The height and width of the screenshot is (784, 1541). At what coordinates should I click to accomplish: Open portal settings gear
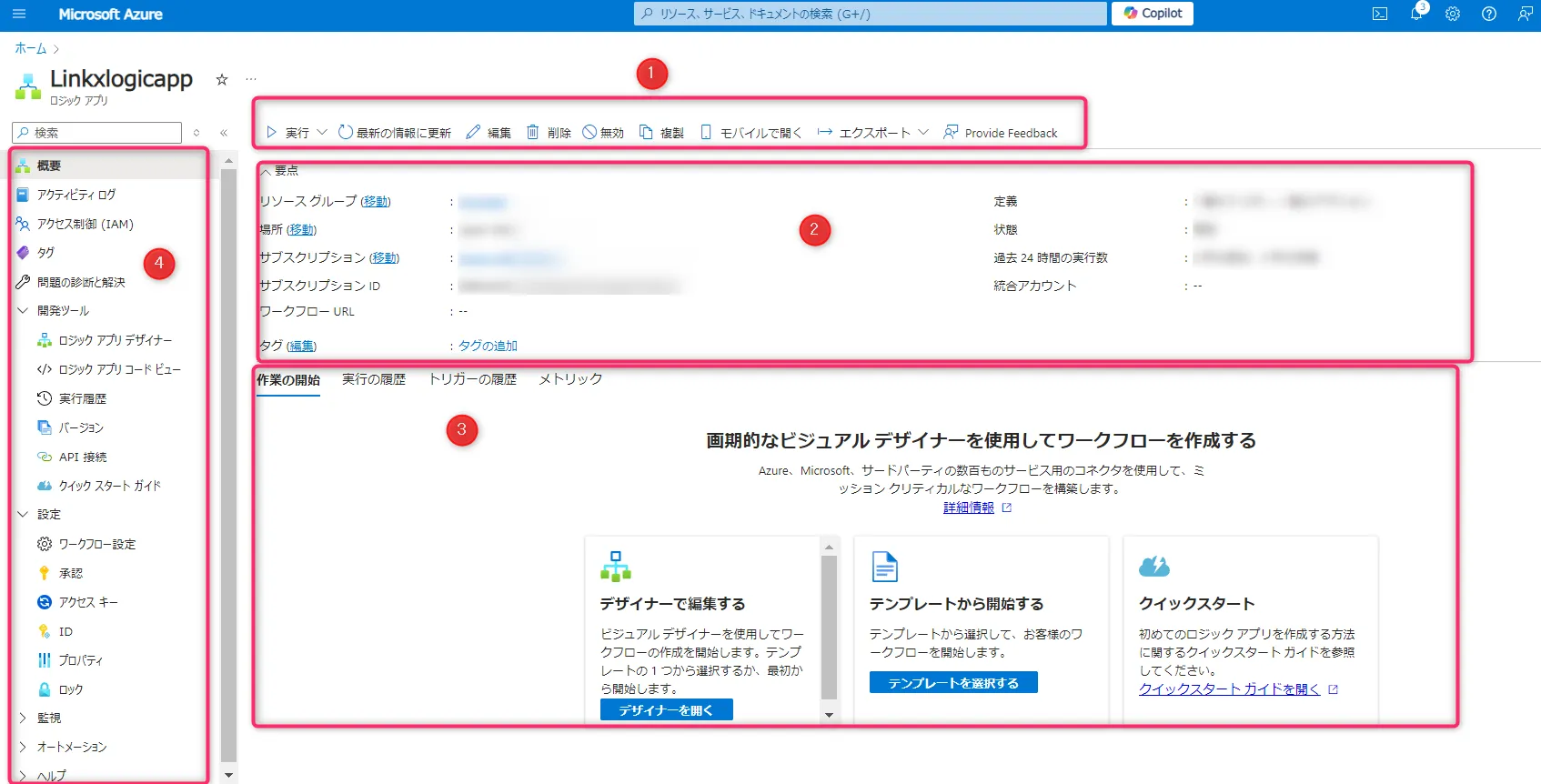(1453, 14)
